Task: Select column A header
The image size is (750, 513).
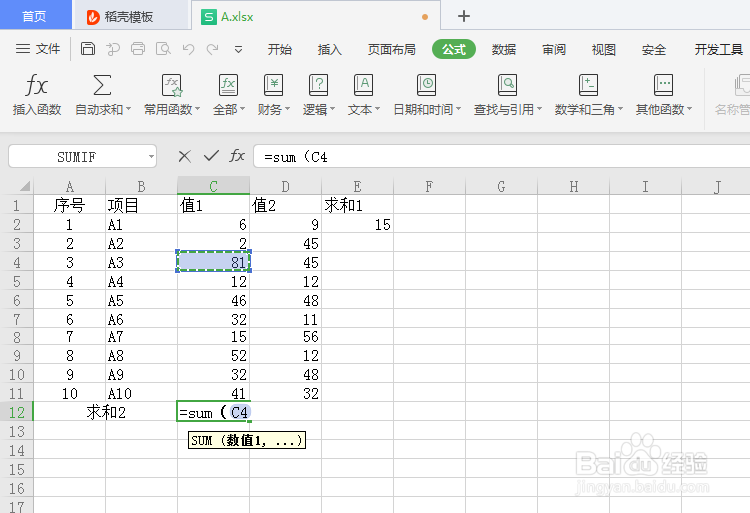Action: coord(69,186)
